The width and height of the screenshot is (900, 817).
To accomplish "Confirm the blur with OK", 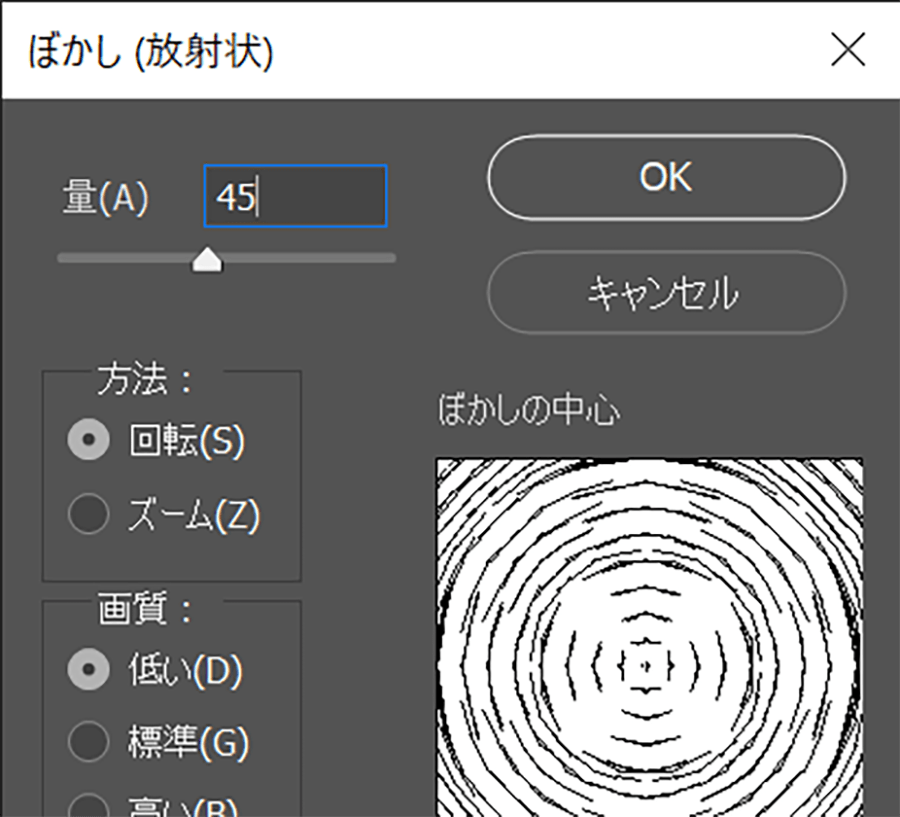I will click(666, 177).
